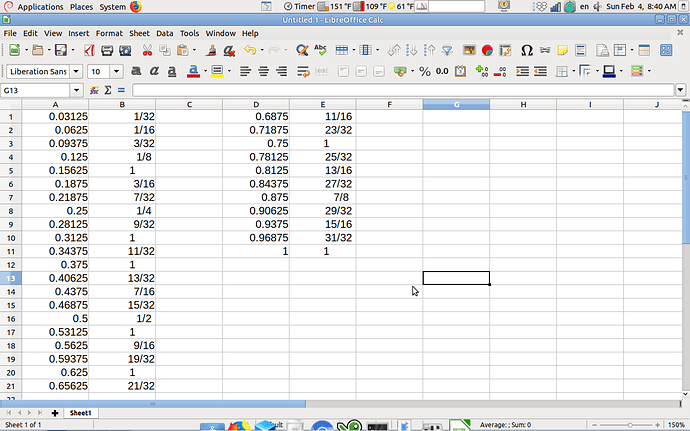This screenshot has height=431, width=690.
Task: Open the Tools menu
Action: [x=189, y=33]
